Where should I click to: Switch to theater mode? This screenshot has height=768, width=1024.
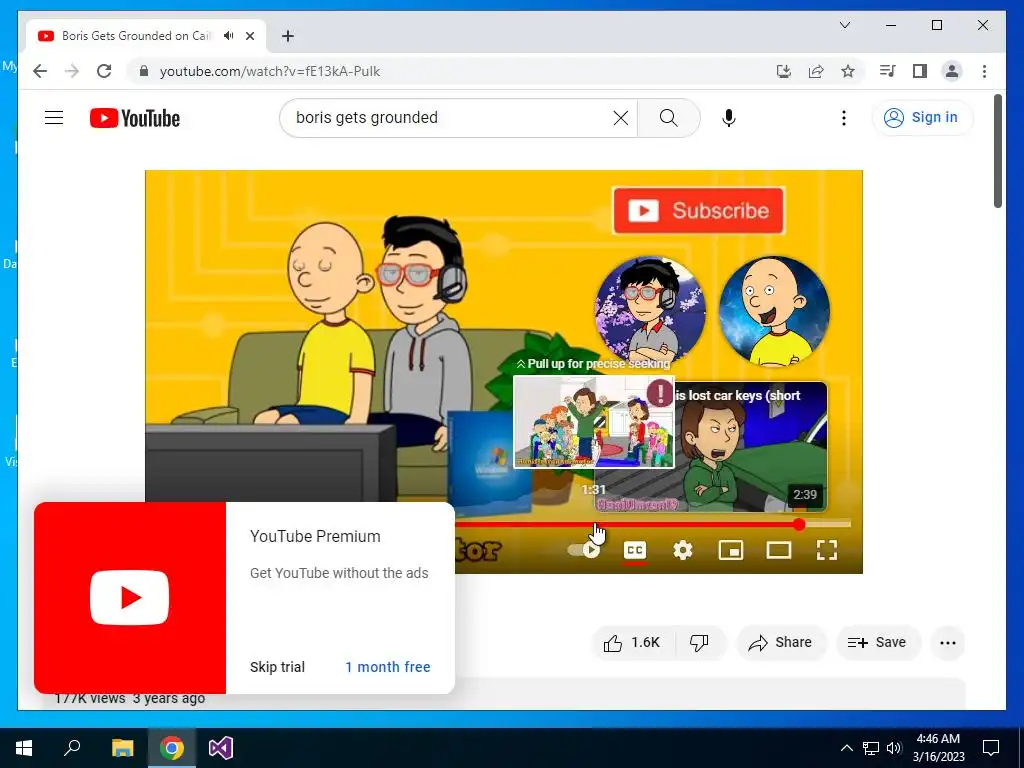tap(778, 550)
